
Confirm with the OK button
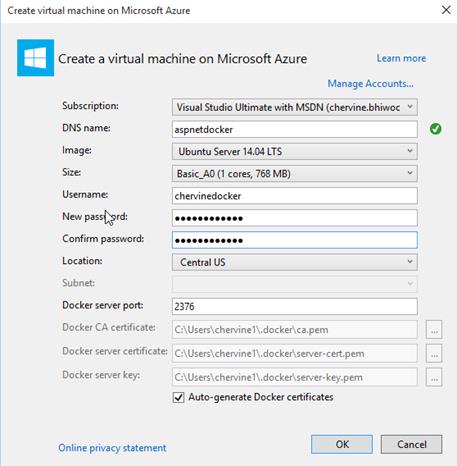click(x=342, y=444)
